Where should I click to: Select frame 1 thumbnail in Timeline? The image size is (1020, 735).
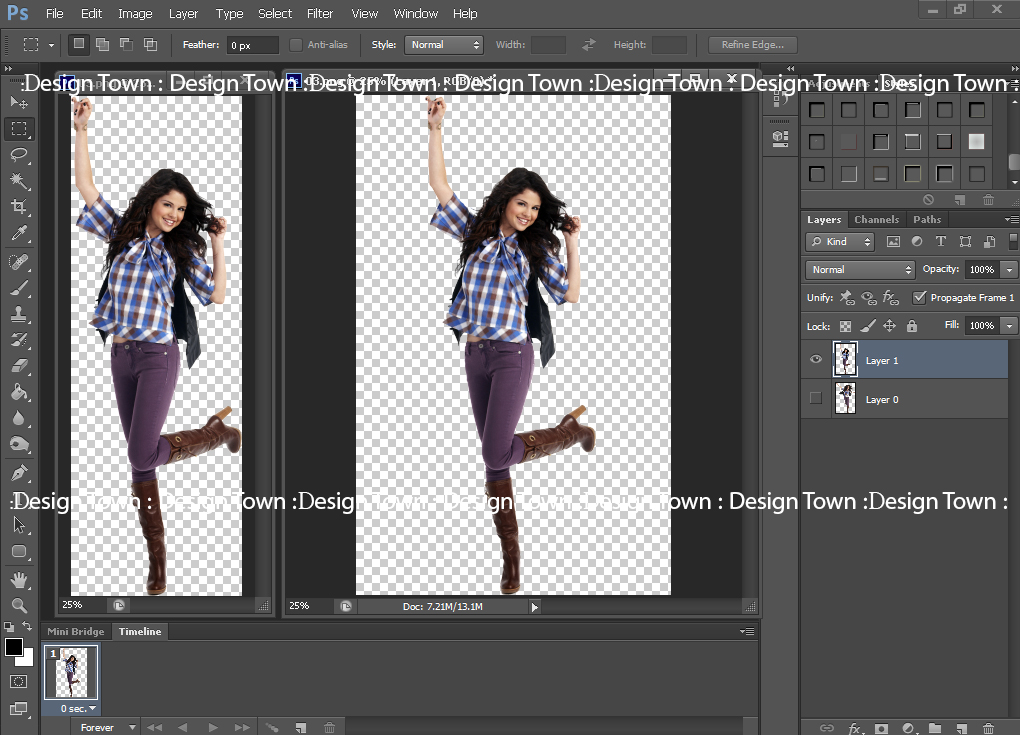[72, 672]
